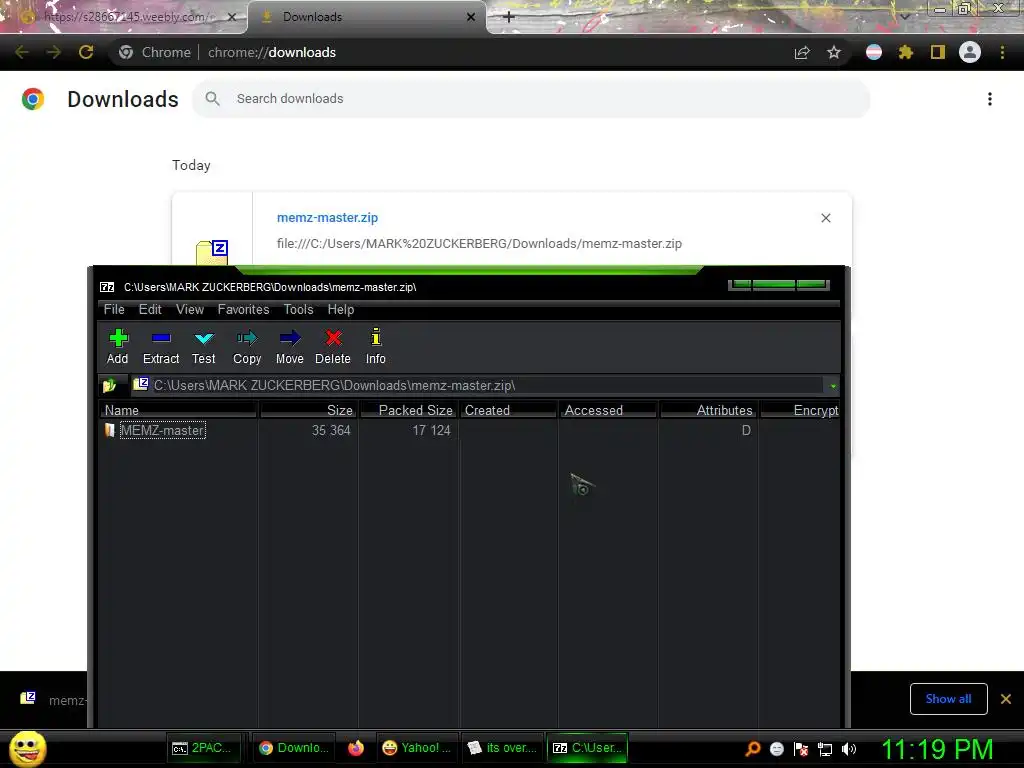Open the Edit menu in 7-Zip
This screenshot has height=768, width=1024.
(x=150, y=310)
